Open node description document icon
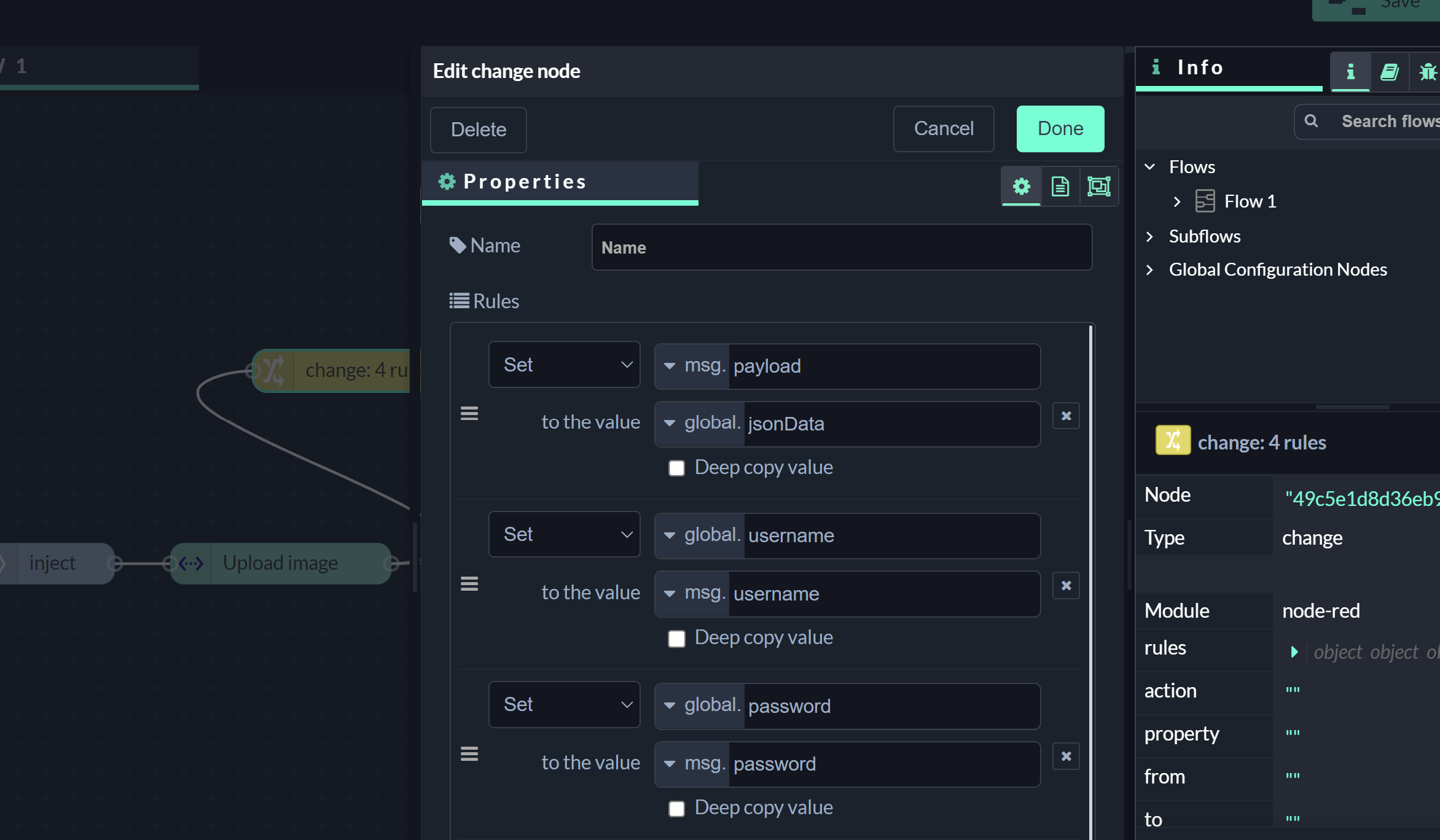This screenshot has height=840, width=1440. pyautogui.click(x=1060, y=186)
